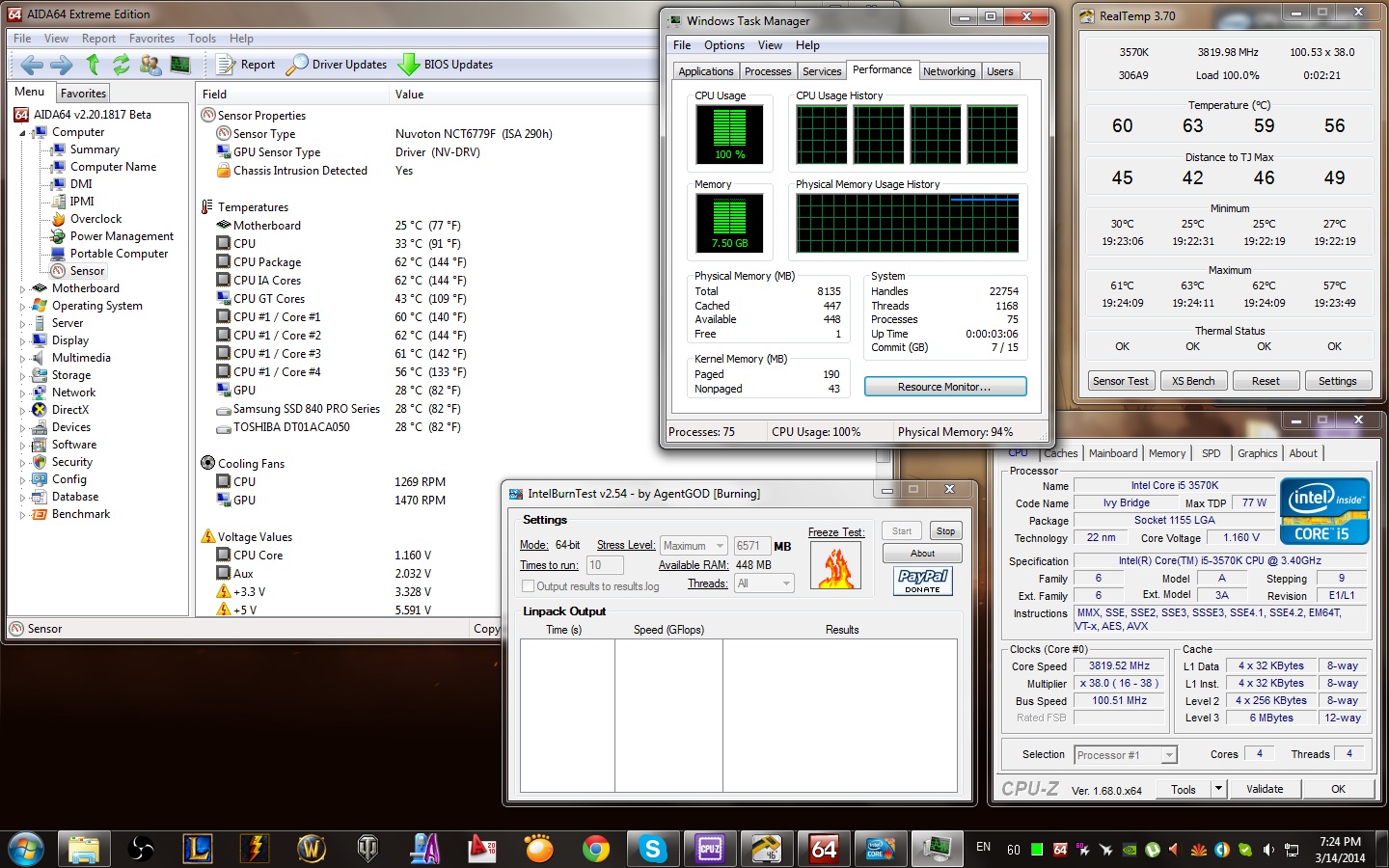Switch to the Processes tab in Task Manager
The width and height of the screenshot is (1389, 868).
click(768, 71)
